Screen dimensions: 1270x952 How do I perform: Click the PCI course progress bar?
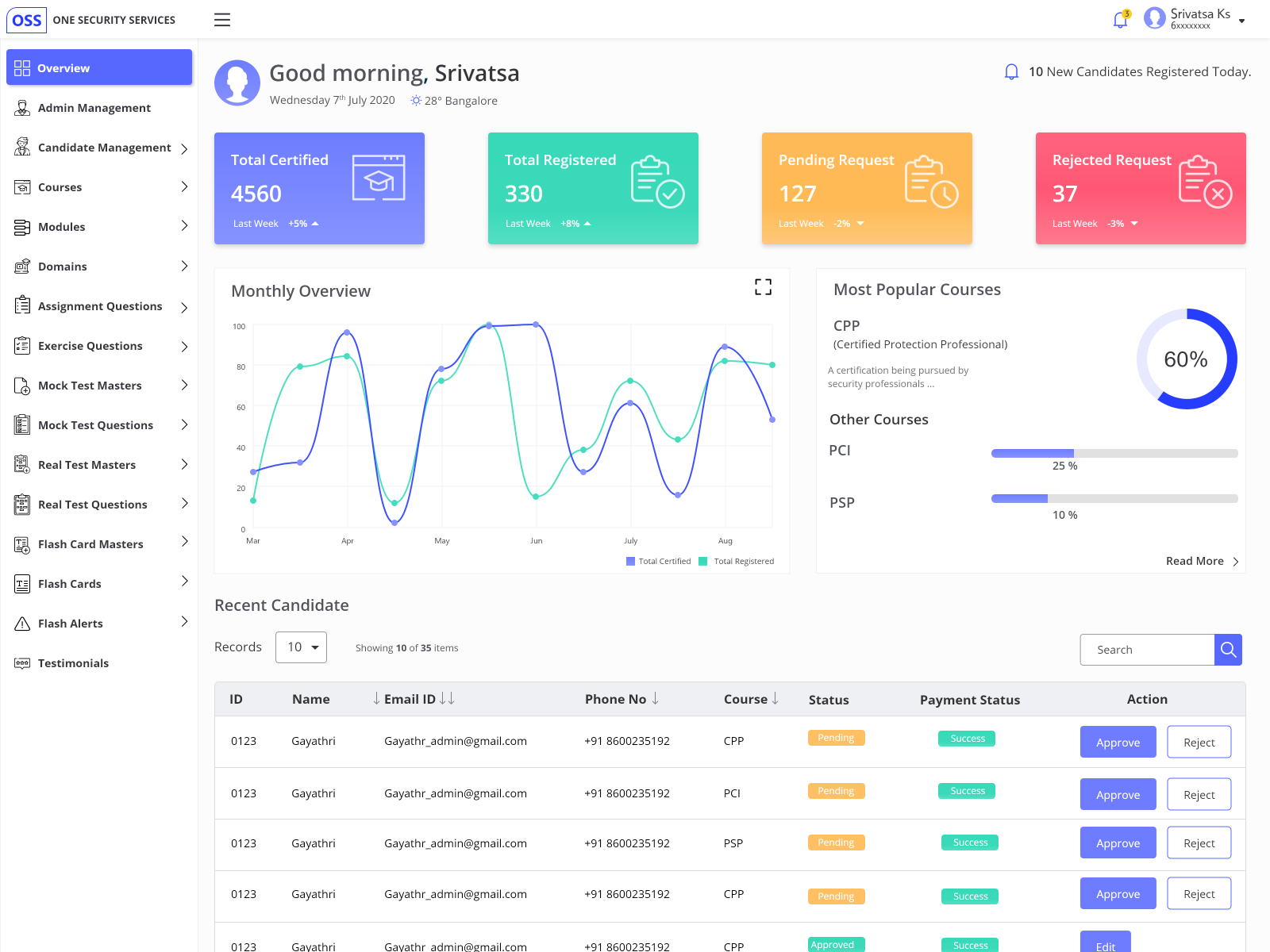[x=1114, y=453]
